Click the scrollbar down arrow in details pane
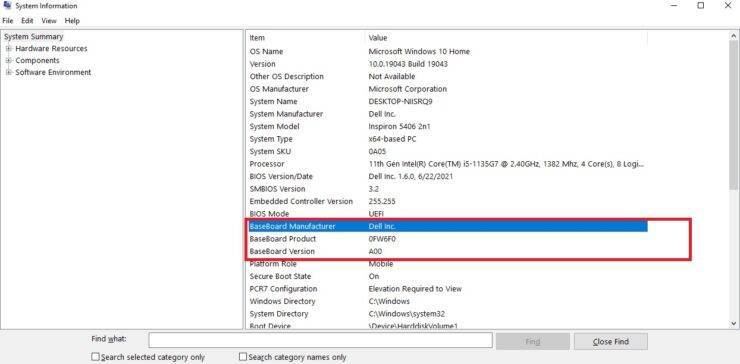The height and width of the screenshot is (364, 740). click(734, 323)
